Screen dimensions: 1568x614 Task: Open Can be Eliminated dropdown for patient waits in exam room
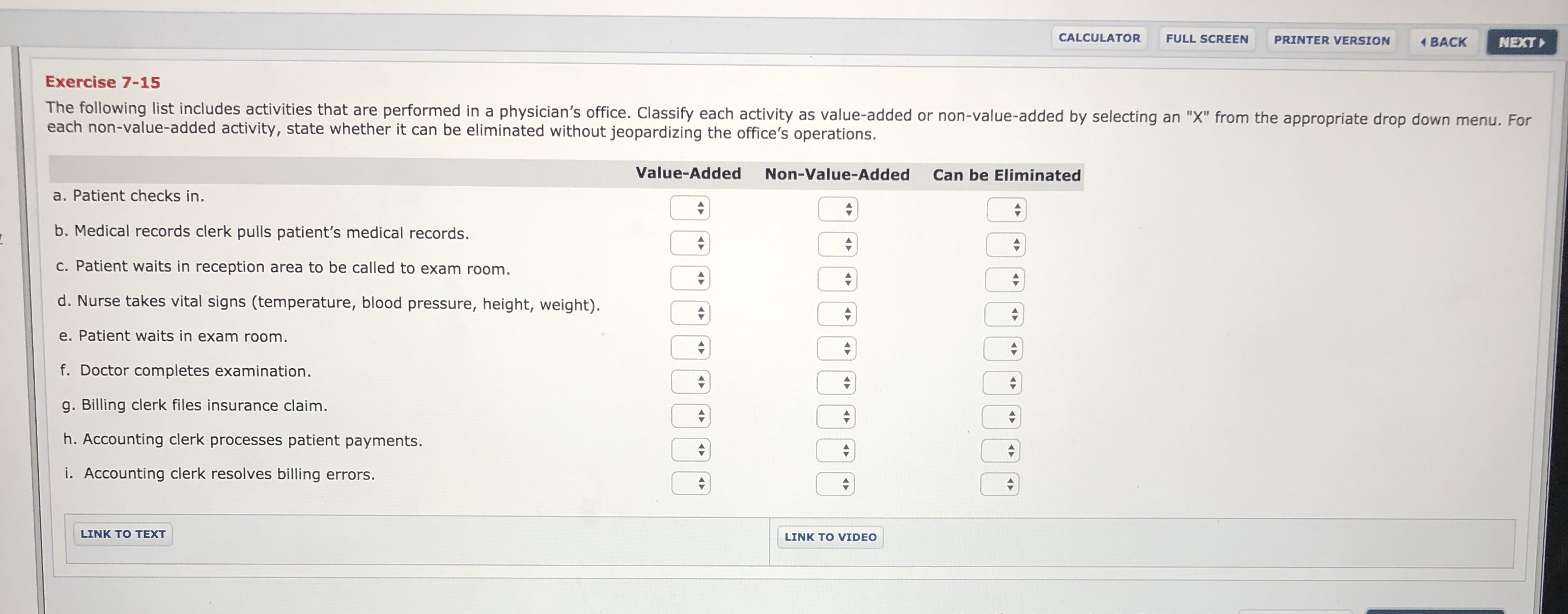tap(1002, 348)
